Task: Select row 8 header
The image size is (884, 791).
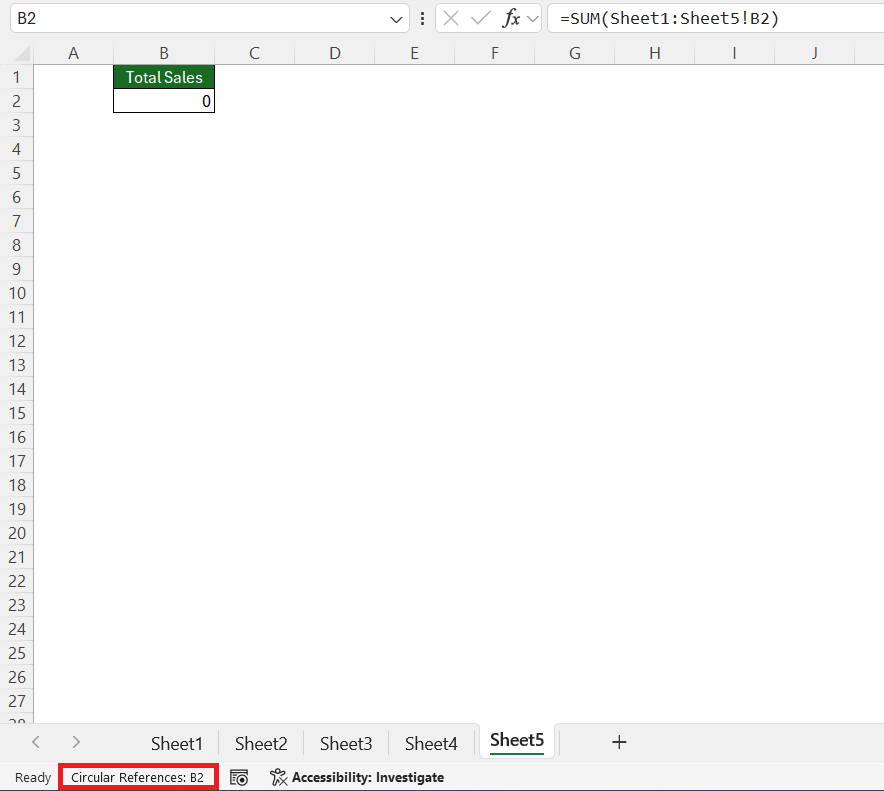Action: [17, 245]
